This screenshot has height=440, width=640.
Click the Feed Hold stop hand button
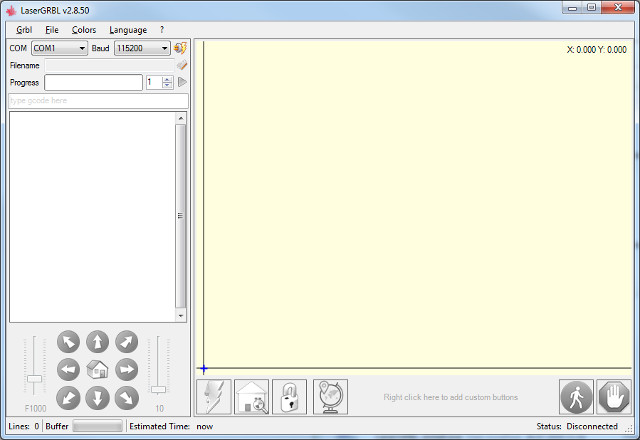[614, 397]
